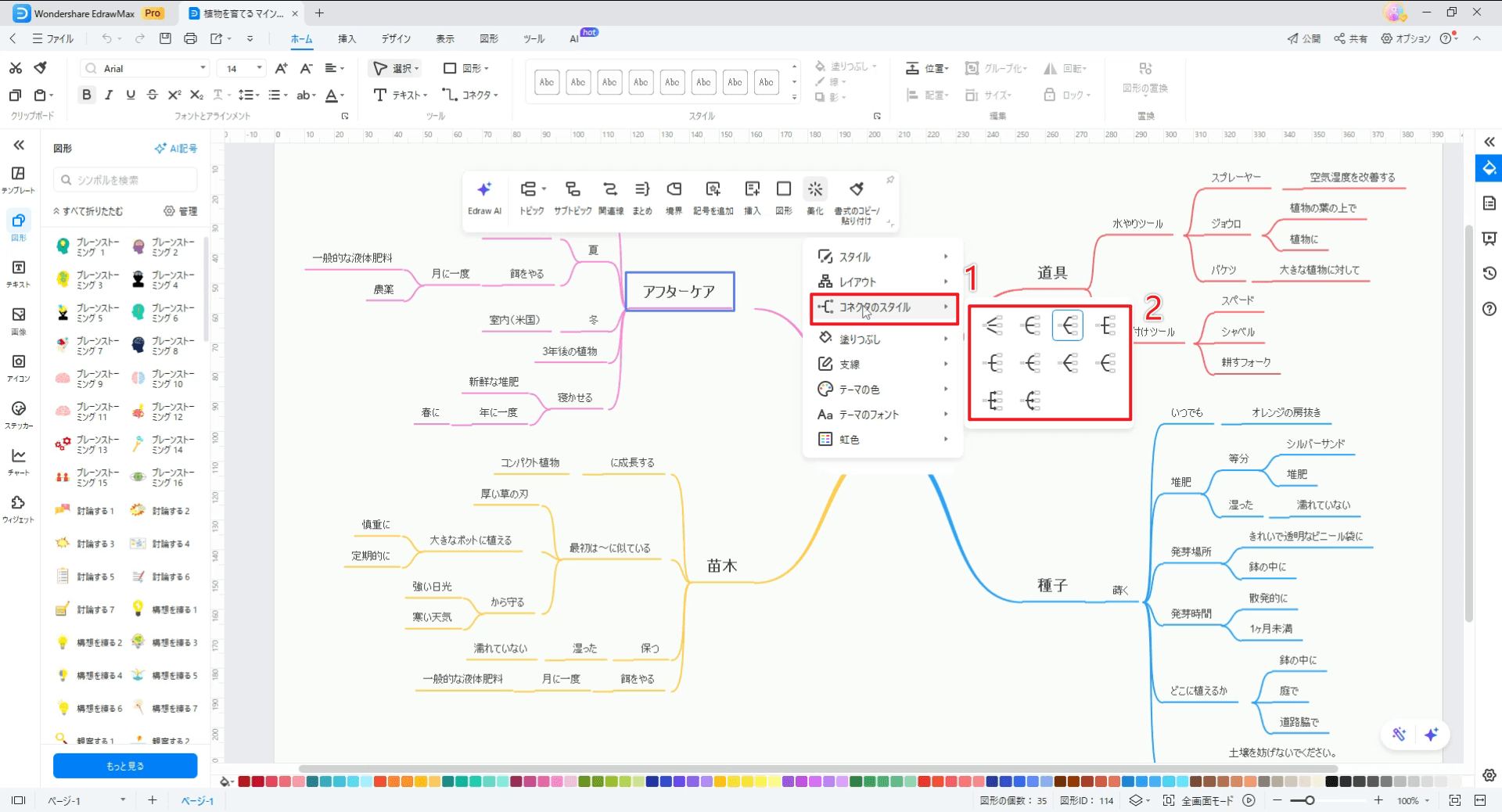Select the highlighted connector style option
1502x812 pixels.
point(1068,325)
